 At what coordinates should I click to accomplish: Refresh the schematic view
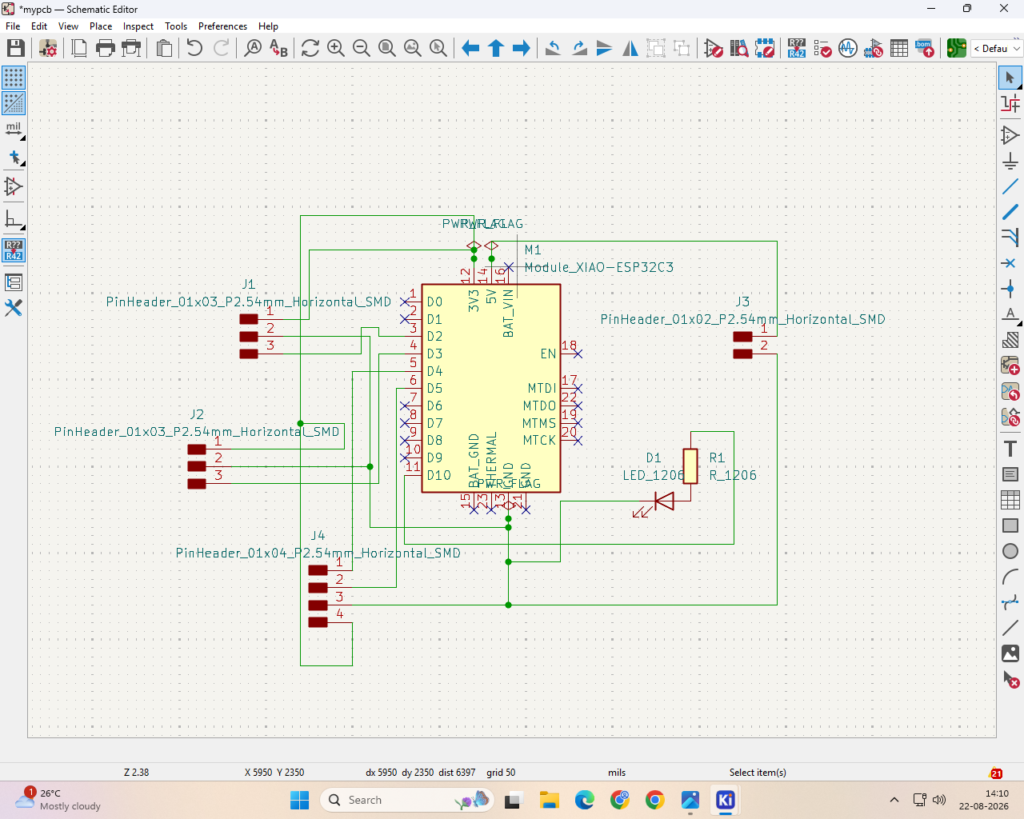310,48
